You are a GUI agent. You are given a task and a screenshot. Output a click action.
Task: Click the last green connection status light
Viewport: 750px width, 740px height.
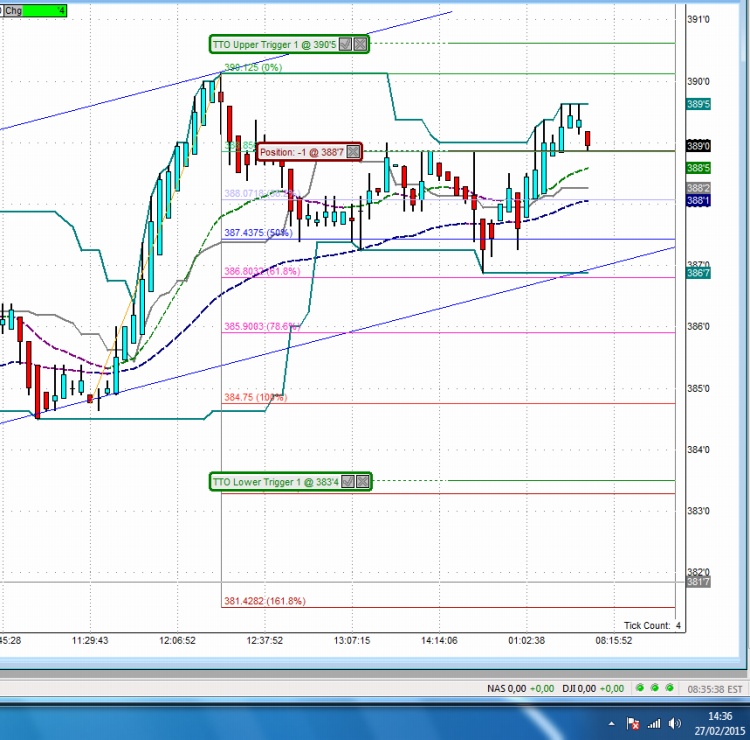(x=670, y=688)
